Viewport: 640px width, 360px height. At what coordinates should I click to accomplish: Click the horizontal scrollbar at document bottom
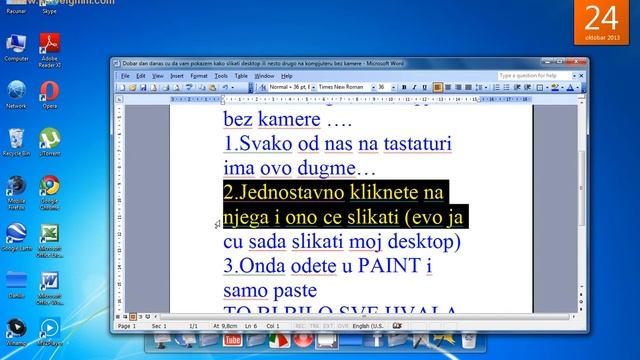(364, 316)
